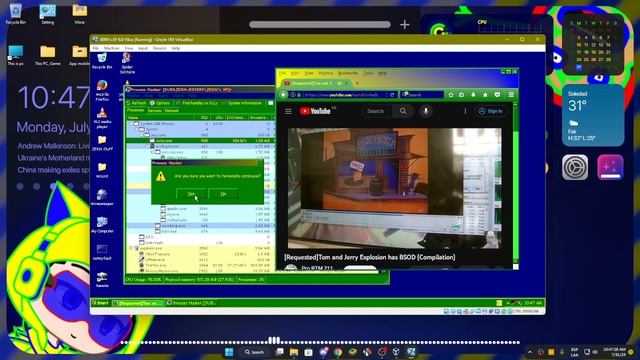The height and width of the screenshot is (360, 640).
Task: Open Spider Solitaire icon on VM desktop
Action: pyautogui.click(x=127, y=62)
